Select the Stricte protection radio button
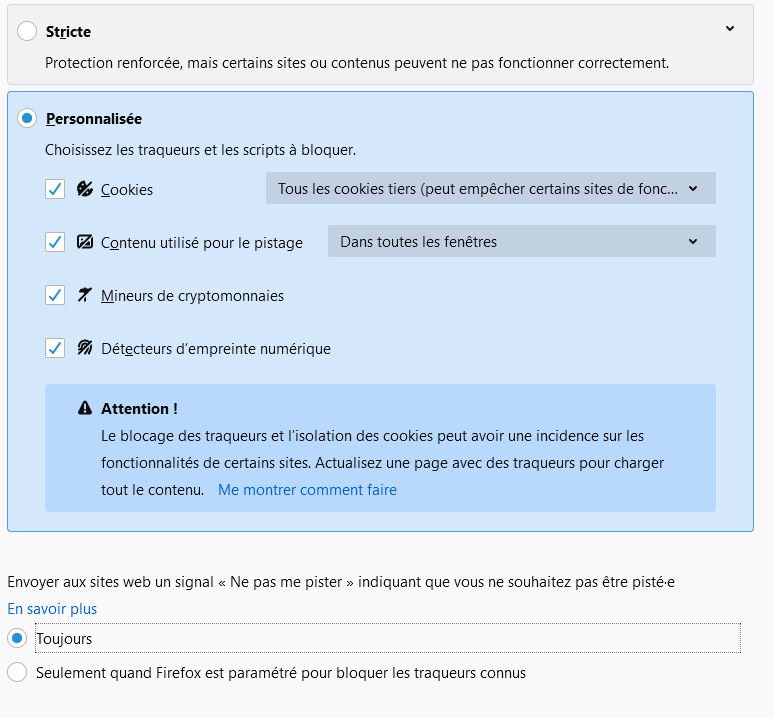Screen dimensions: 774x718 point(27,32)
